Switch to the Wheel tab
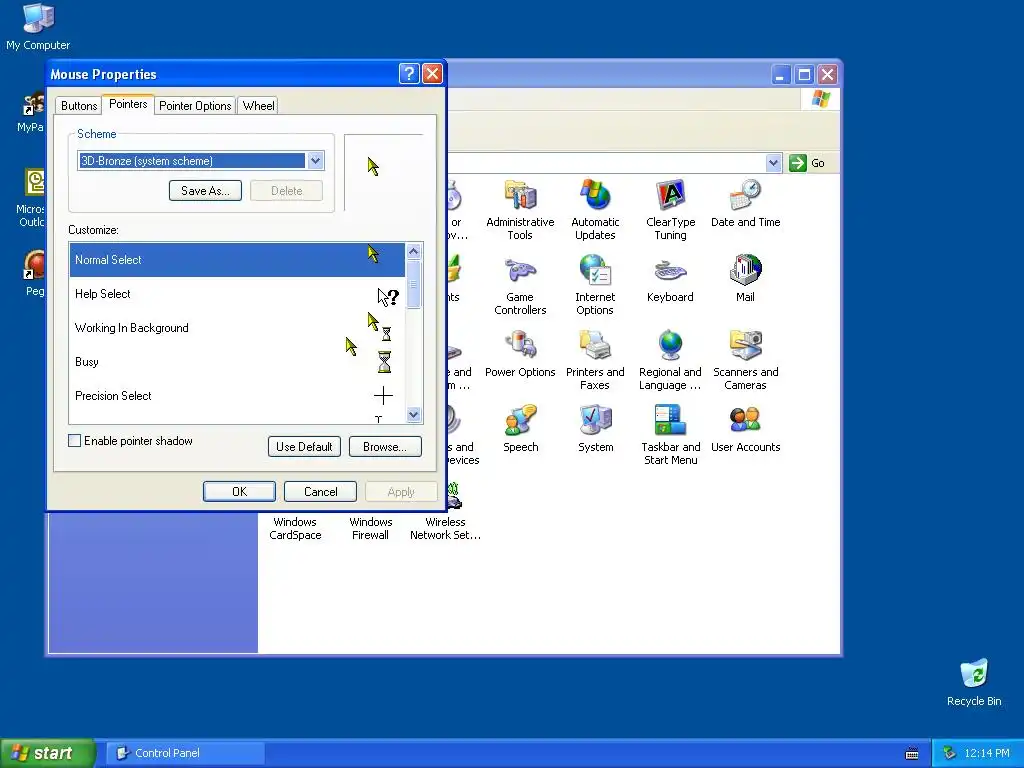 tap(259, 106)
